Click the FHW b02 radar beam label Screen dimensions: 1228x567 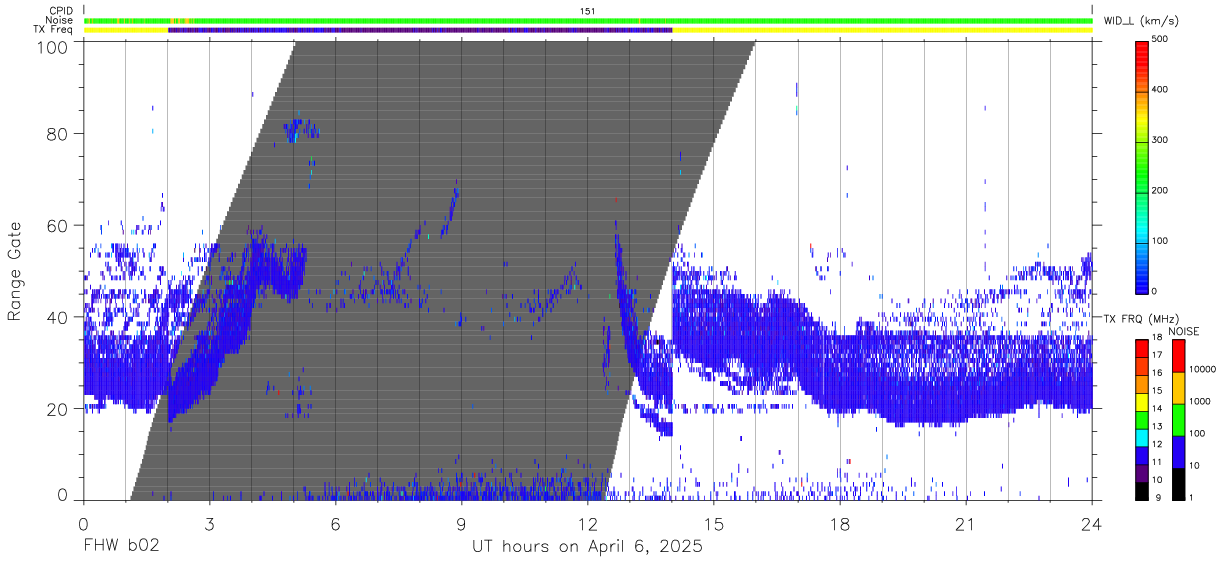click(121, 547)
